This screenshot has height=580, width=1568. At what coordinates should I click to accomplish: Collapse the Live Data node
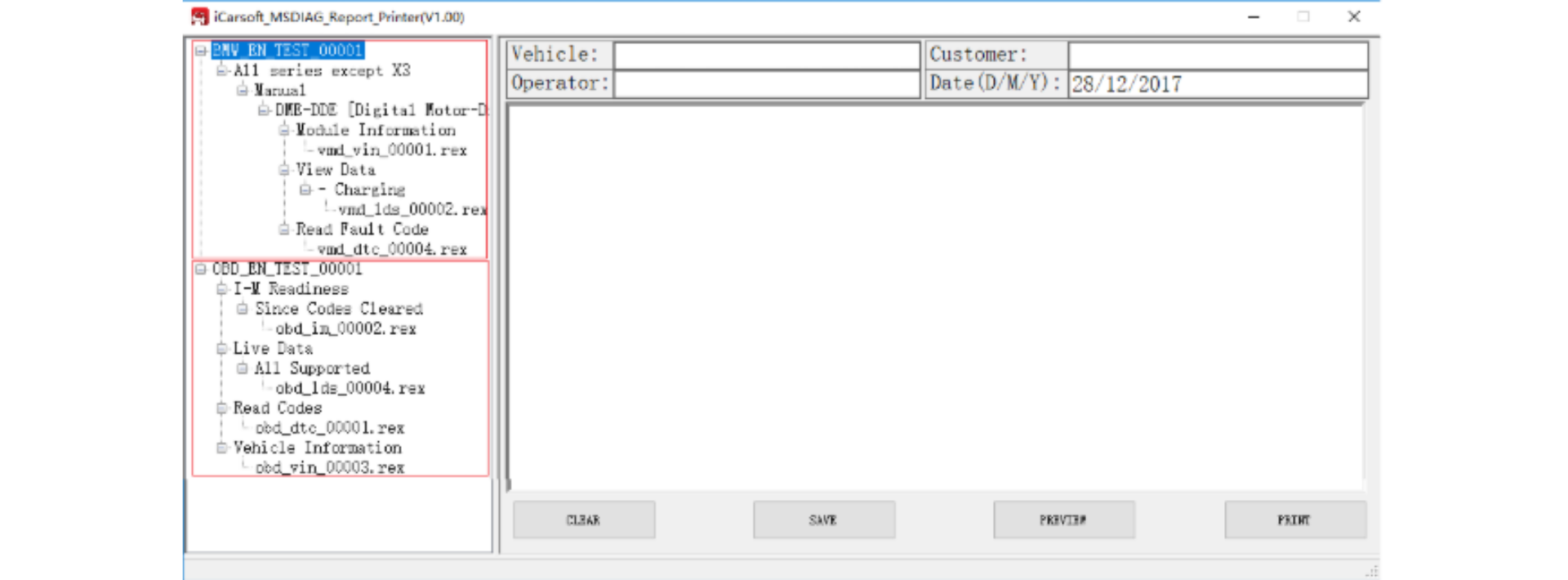click(x=221, y=349)
